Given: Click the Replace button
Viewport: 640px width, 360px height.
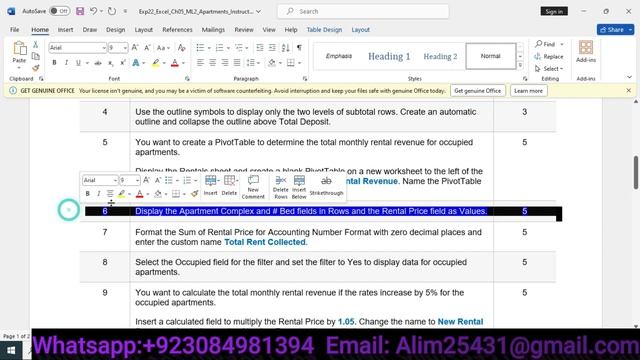Looking at the screenshot, I should [549, 56].
